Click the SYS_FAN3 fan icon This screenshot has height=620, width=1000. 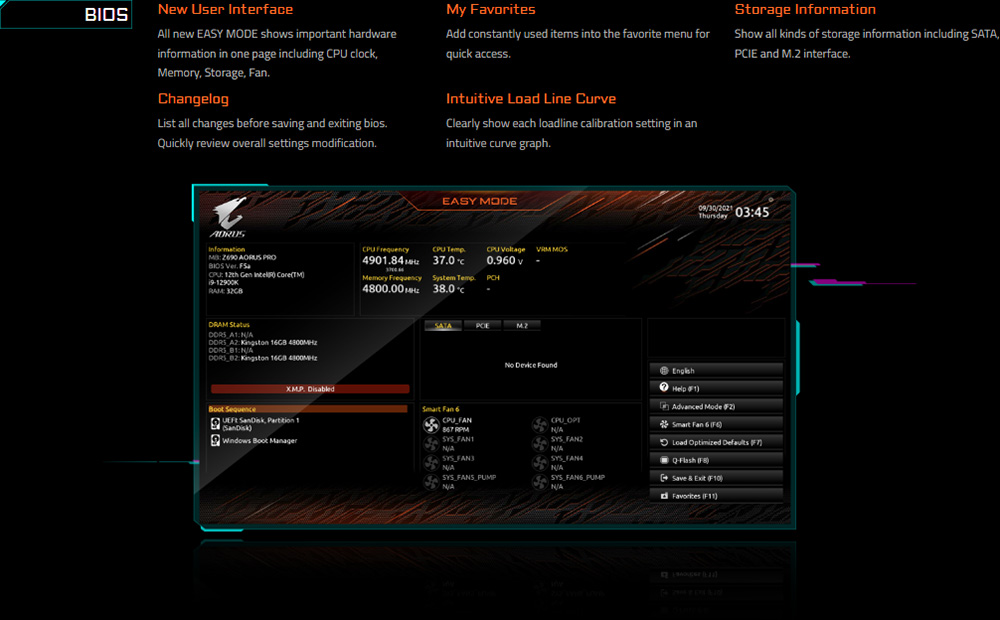[x=431, y=463]
